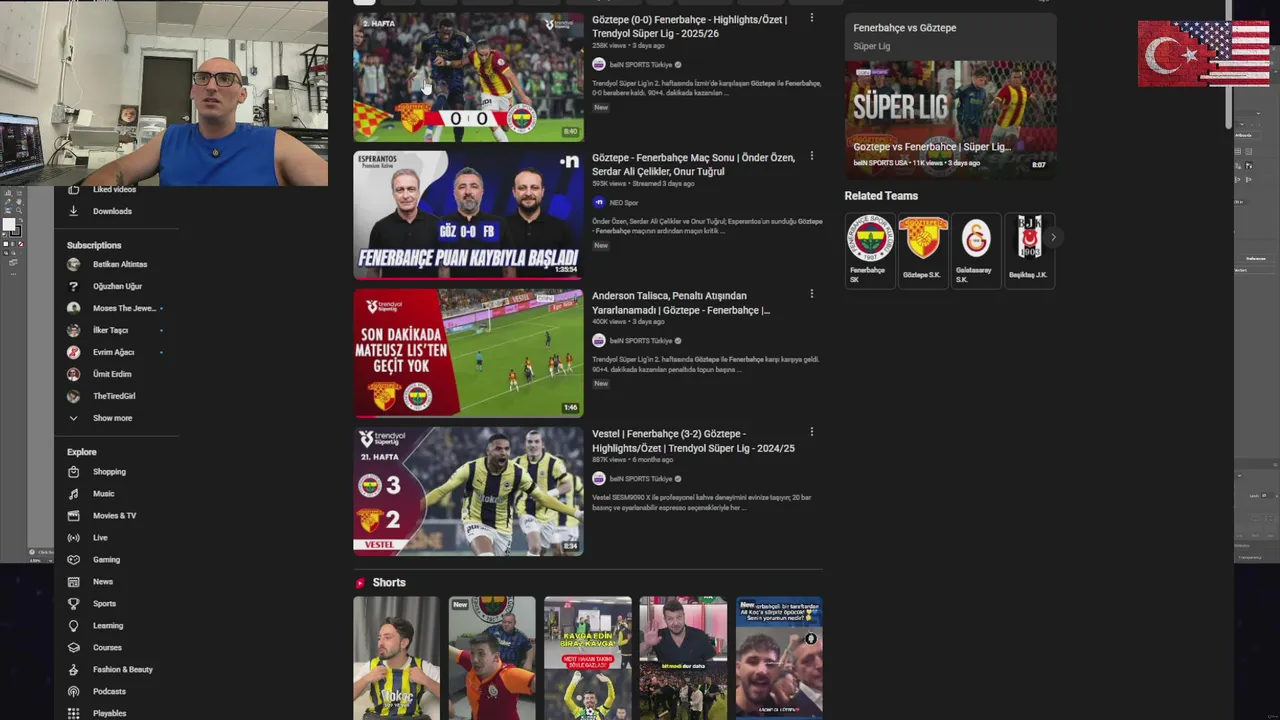This screenshot has height=720, width=1280.
Task: Open the fifth Short with bearded men
Action: coord(779,658)
